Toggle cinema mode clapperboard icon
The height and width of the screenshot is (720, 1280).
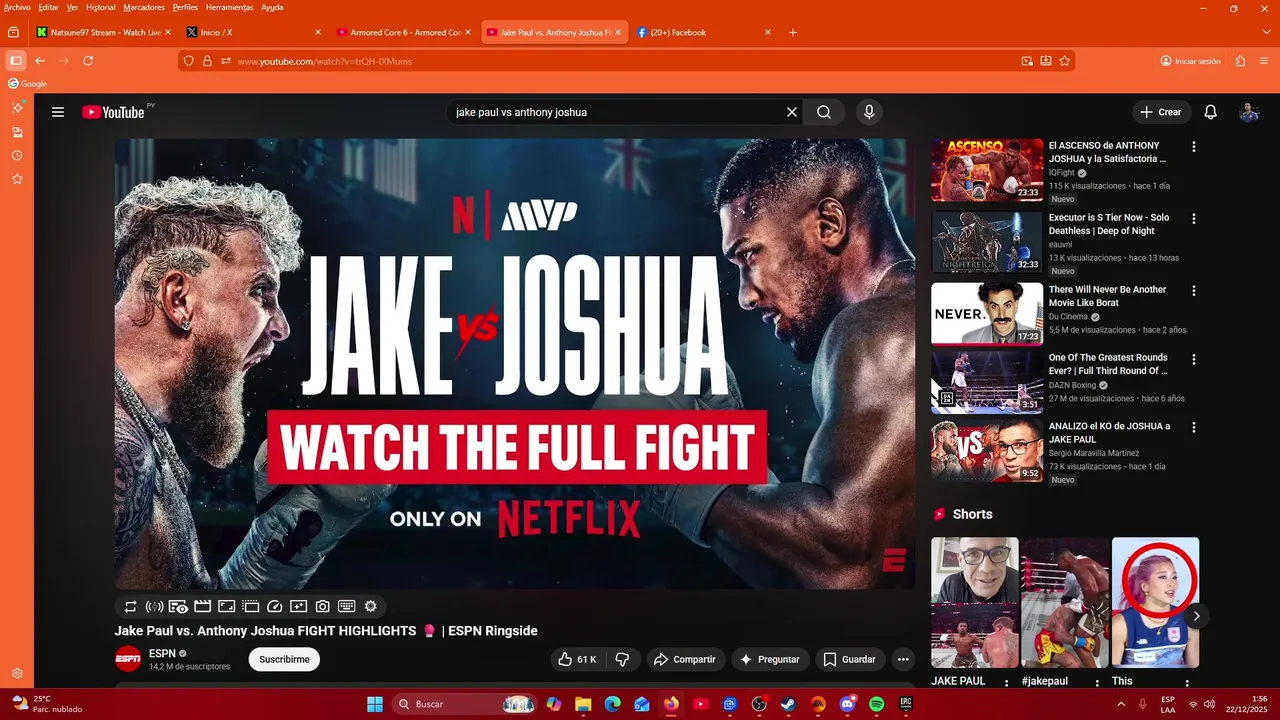tap(202, 606)
